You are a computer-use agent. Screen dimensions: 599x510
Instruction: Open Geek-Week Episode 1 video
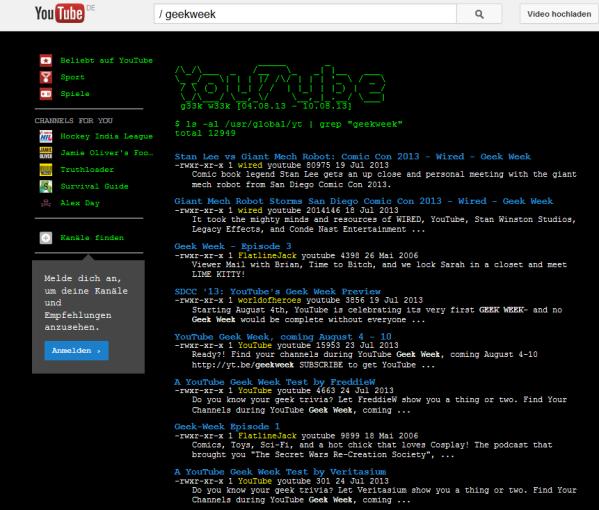click(x=227, y=426)
